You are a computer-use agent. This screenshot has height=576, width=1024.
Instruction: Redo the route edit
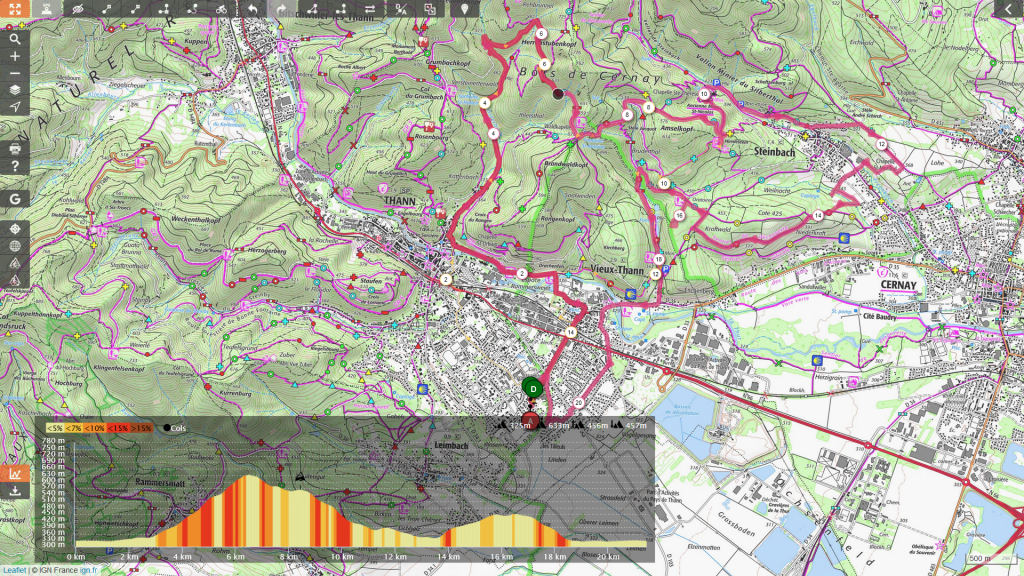pos(281,9)
